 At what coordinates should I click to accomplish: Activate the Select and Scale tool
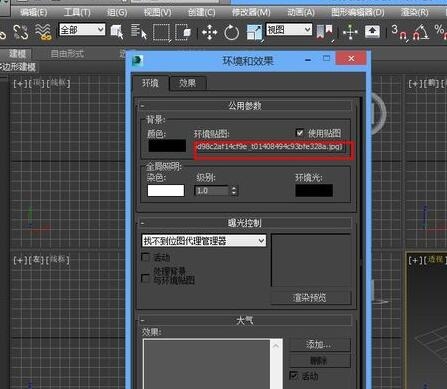pyautogui.click(x=254, y=33)
